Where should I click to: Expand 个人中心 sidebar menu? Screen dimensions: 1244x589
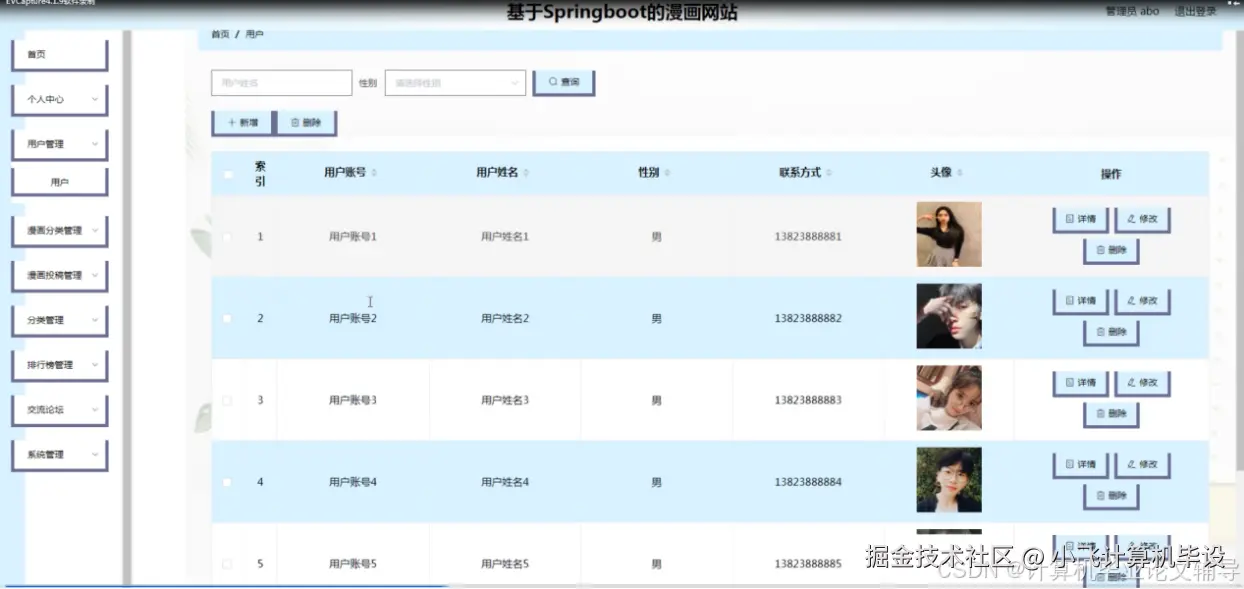click(59, 99)
